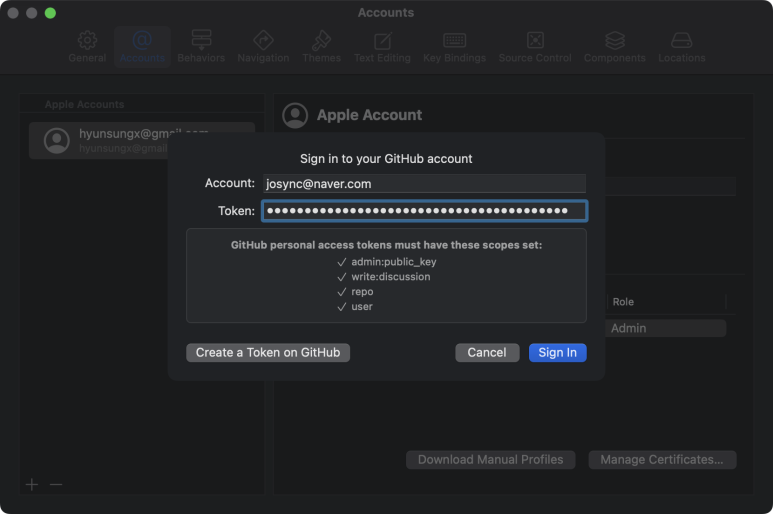This screenshot has width=773, height=514.
Task: Open the Components preferences pane
Action: (615, 47)
